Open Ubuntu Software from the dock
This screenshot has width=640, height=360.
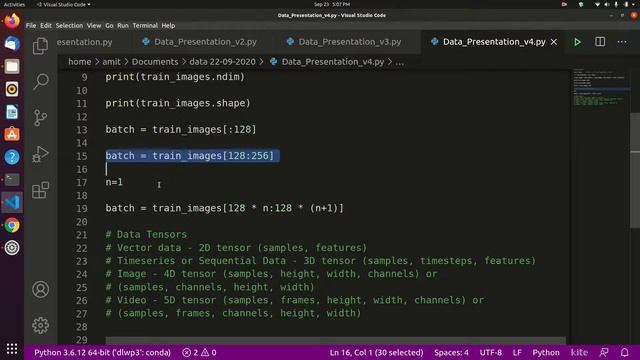click(12, 134)
